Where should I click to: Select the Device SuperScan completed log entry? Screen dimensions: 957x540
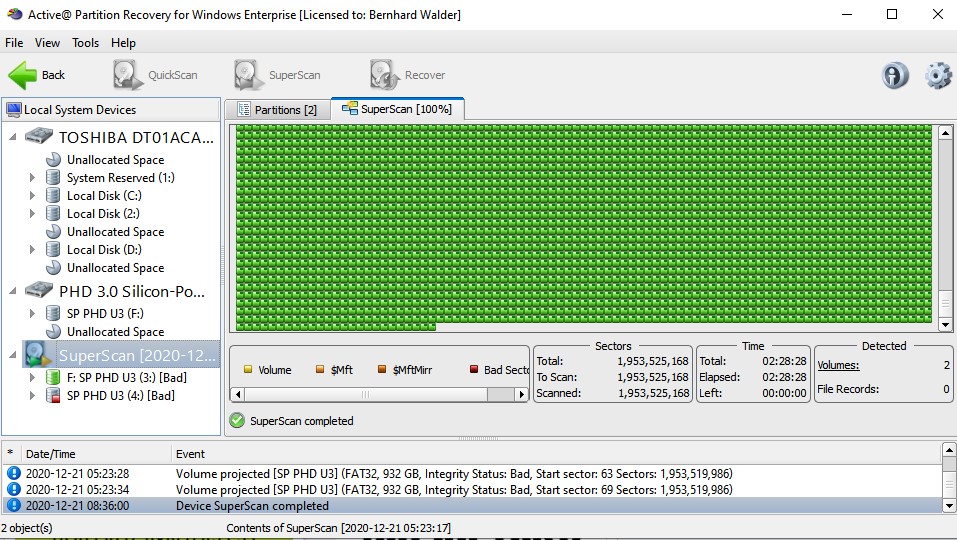(x=472, y=505)
